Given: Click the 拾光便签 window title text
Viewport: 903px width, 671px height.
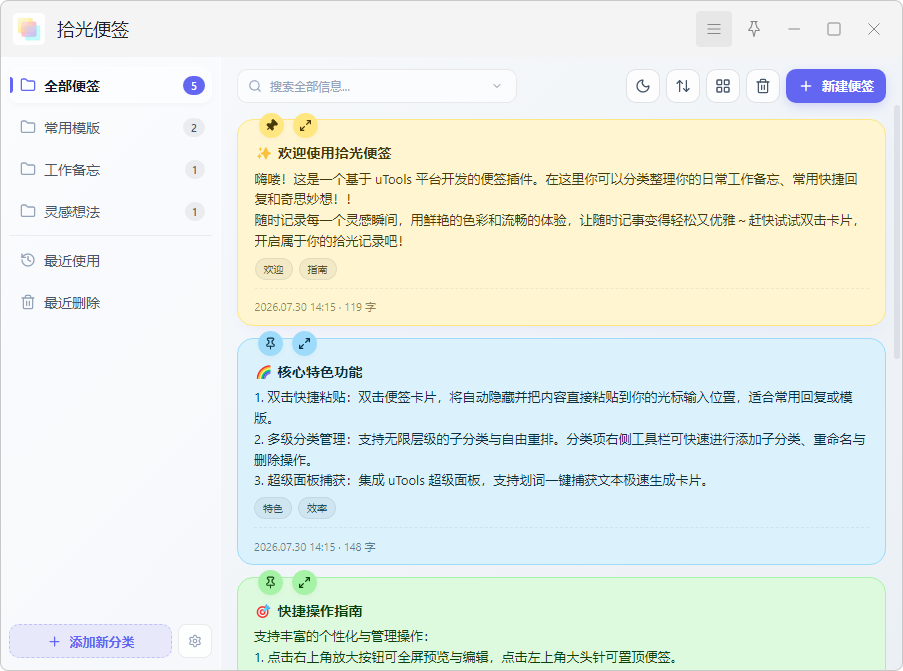Looking at the screenshot, I should pyautogui.click(x=93, y=29).
